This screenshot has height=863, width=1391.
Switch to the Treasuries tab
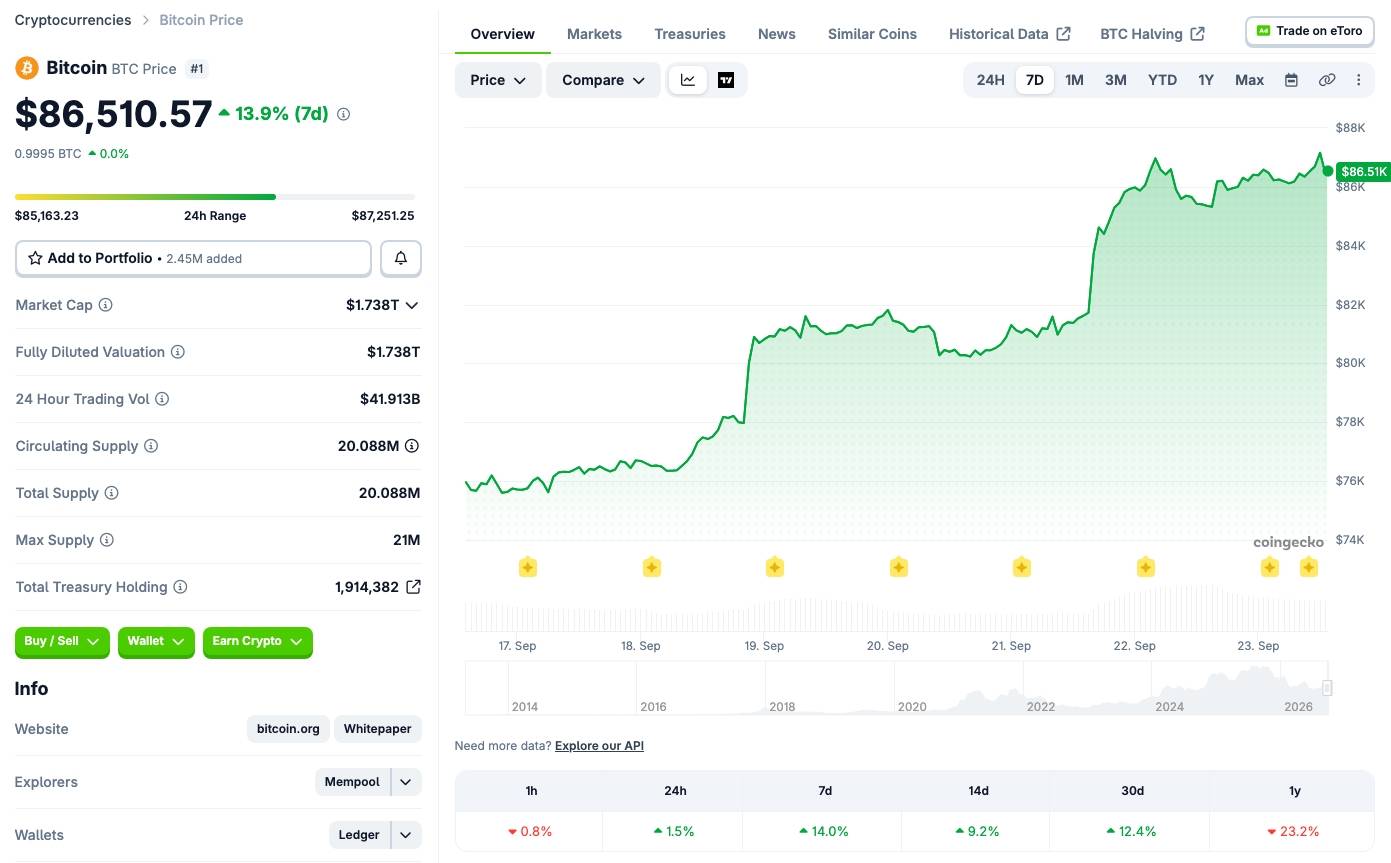coord(690,34)
